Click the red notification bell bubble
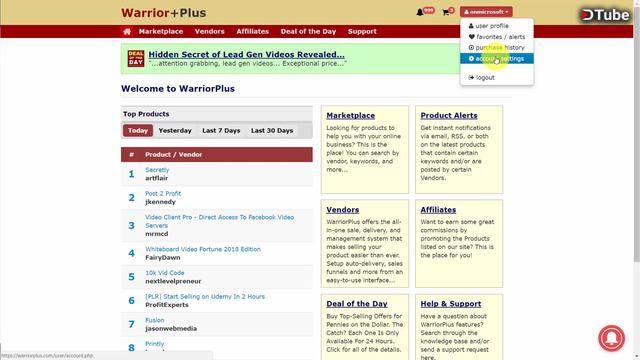This screenshot has width=640, height=360. coord(611,338)
